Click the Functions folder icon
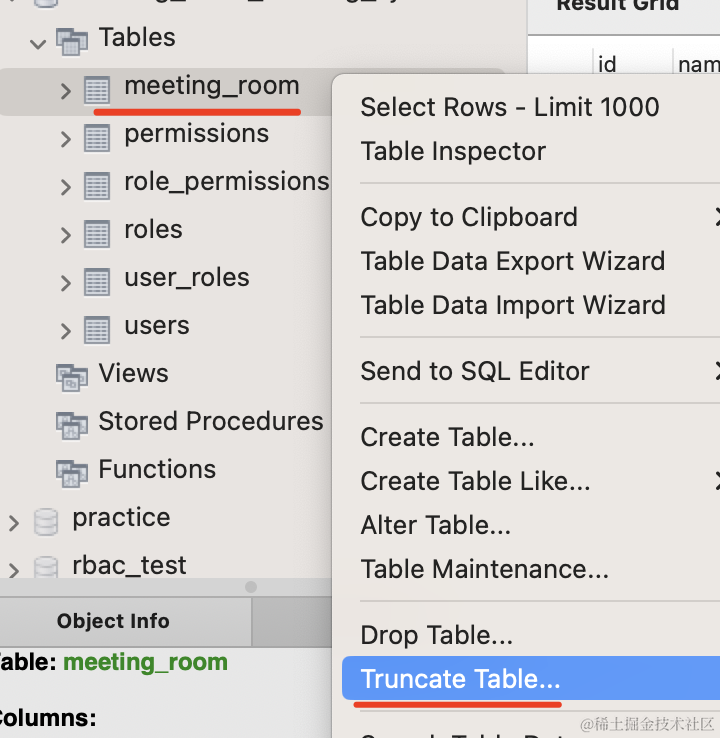 coord(71,472)
